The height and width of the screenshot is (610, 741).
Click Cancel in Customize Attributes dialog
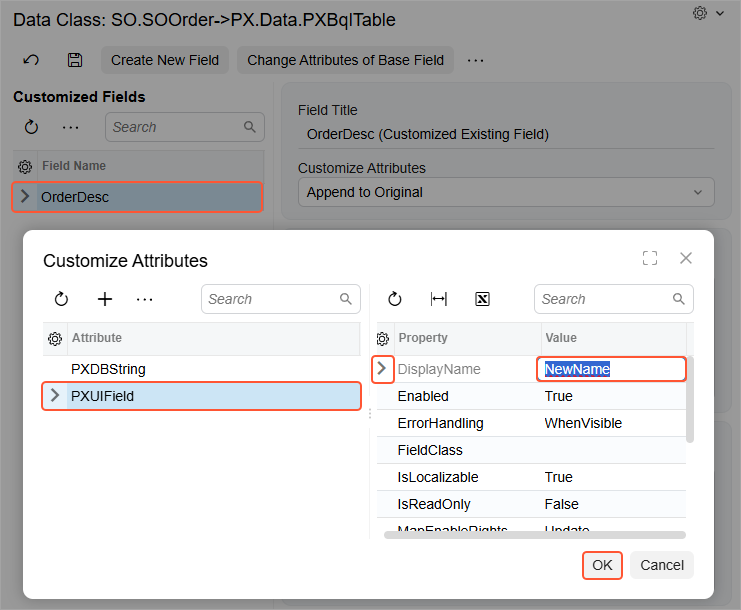pyautogui.click(x=662, y=565)
